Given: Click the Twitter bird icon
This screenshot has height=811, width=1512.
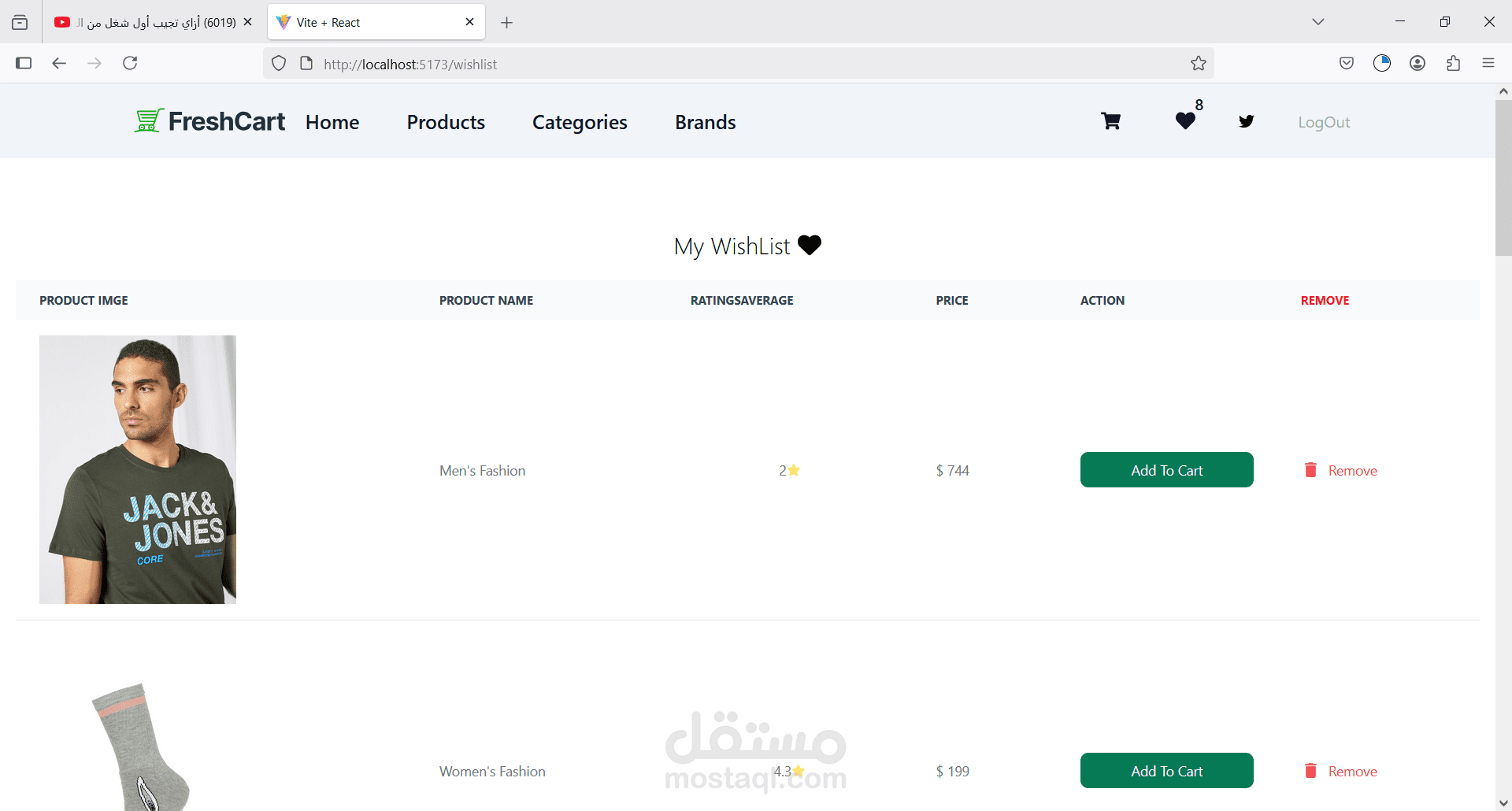Looking at the screenshot, I should click(x=1246, y=121).
